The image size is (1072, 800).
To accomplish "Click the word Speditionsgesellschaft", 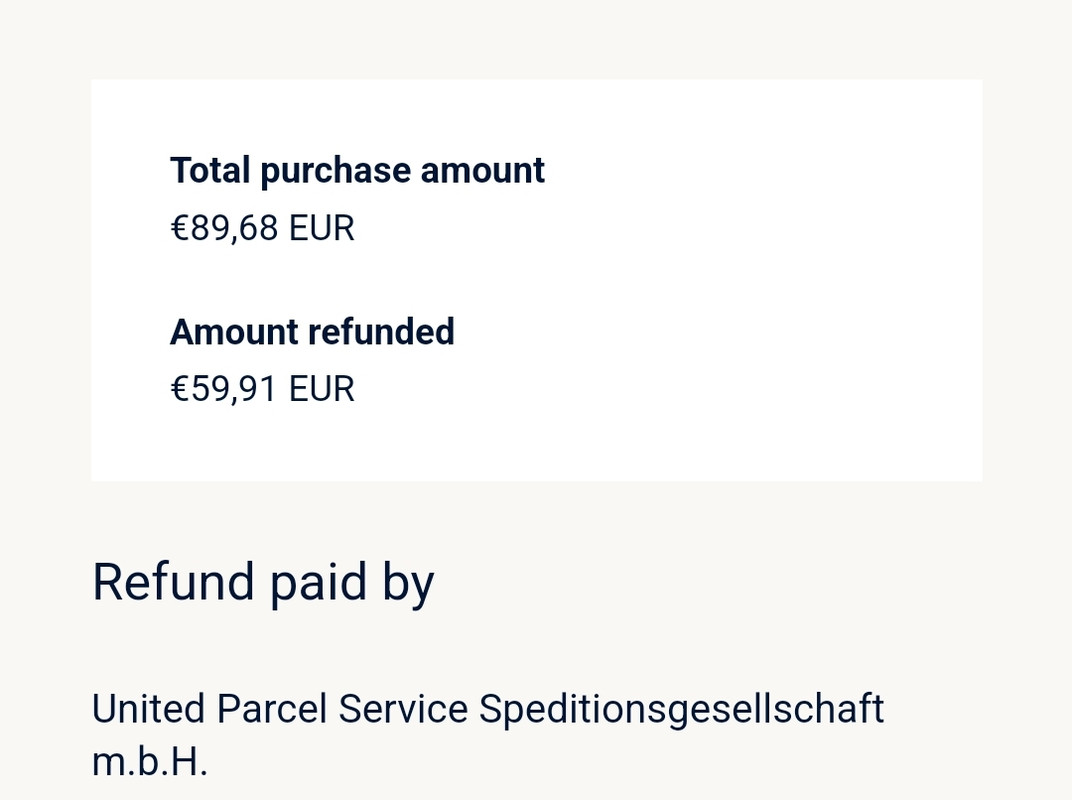I will click(x=681, y=709).
